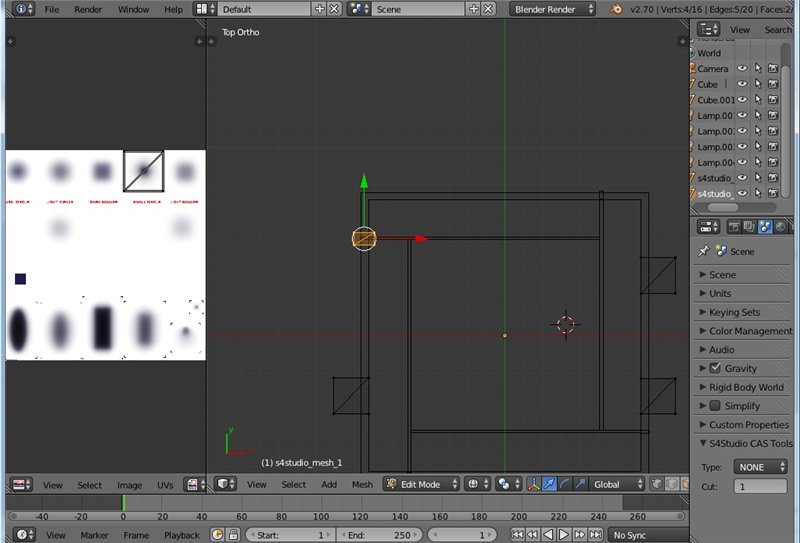Click the Cut value field
This screenshot has height=543, width=800.
tap(760, 486)
